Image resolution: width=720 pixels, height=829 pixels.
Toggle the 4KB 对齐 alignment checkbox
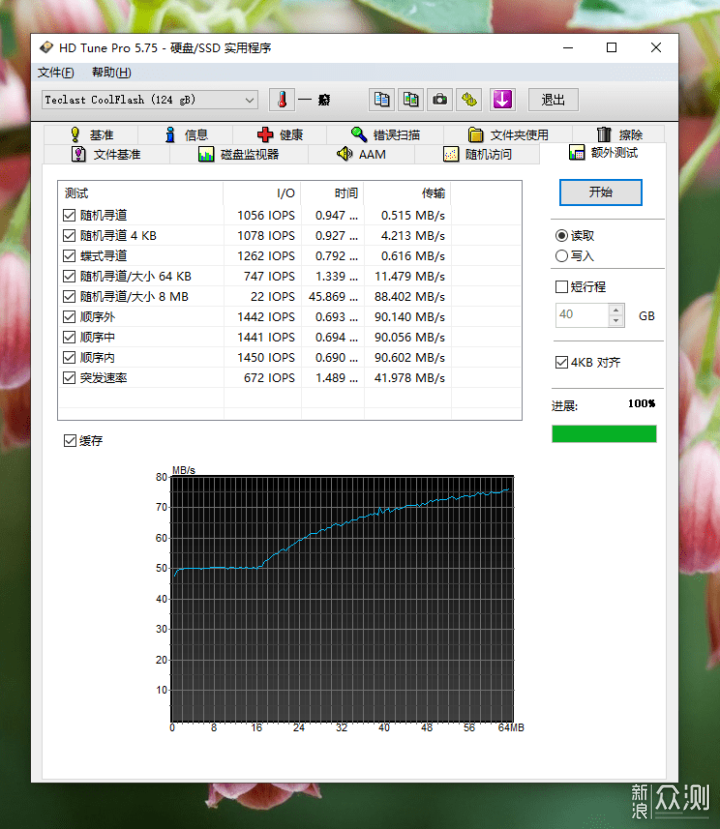point(561,362)
